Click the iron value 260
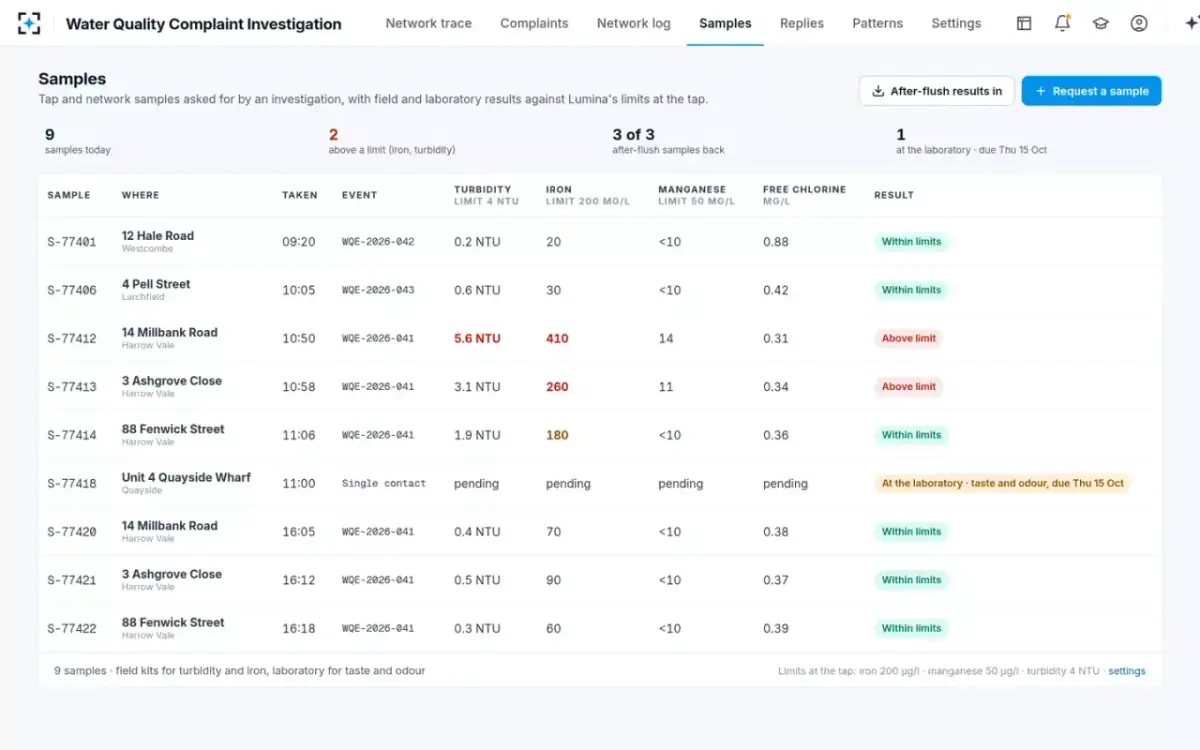Image resolution: width=1200 pixels, height=750 pixels. [557, 387]
